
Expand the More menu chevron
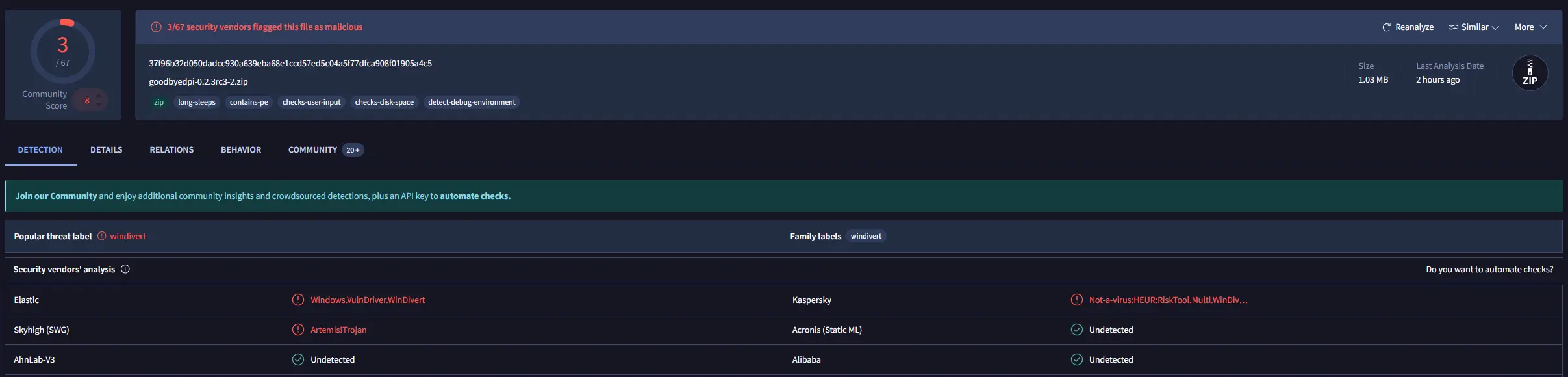(1543, 27)
